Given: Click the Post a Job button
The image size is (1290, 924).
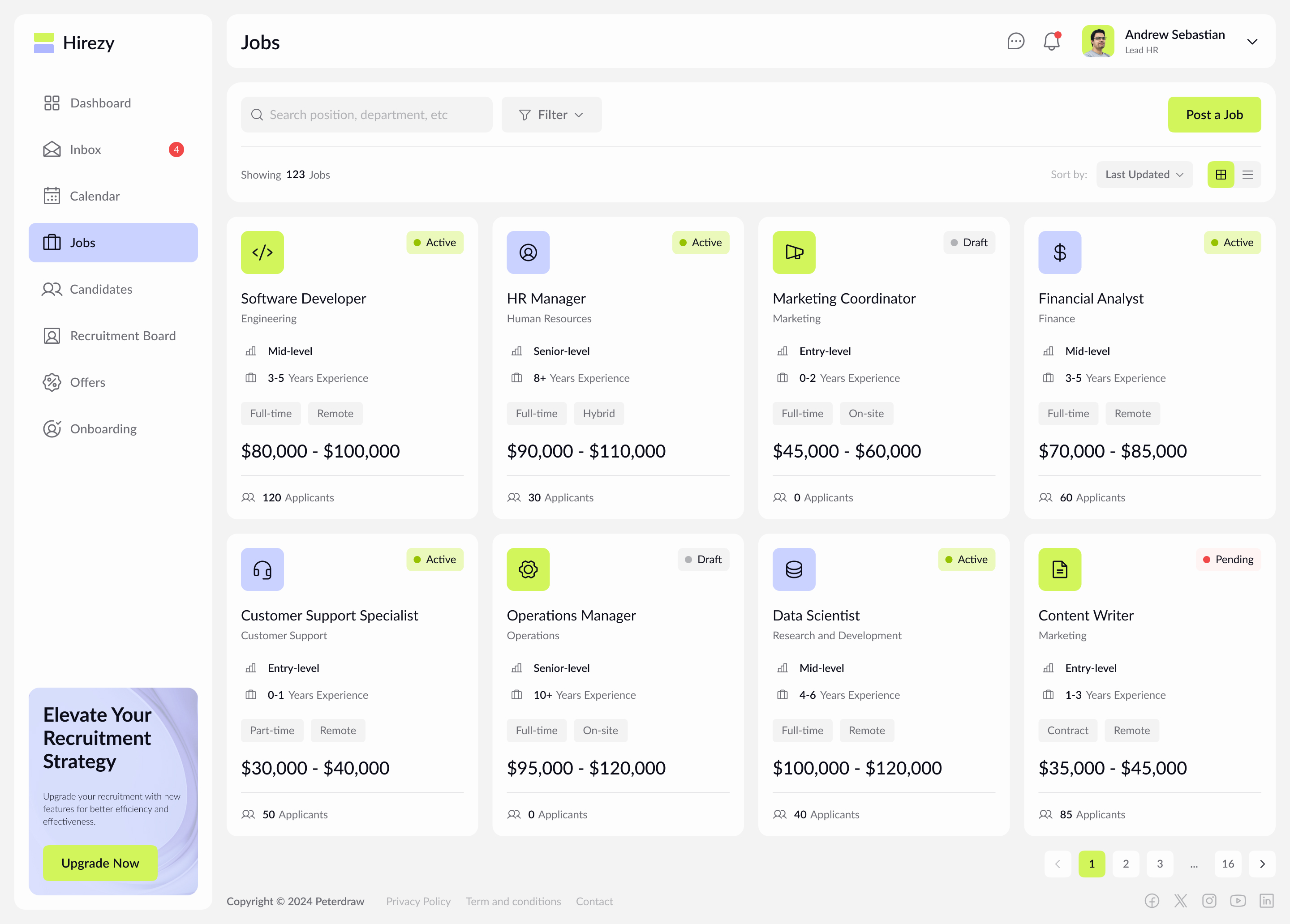Looking at the screenshot, I should point(1214,114).
